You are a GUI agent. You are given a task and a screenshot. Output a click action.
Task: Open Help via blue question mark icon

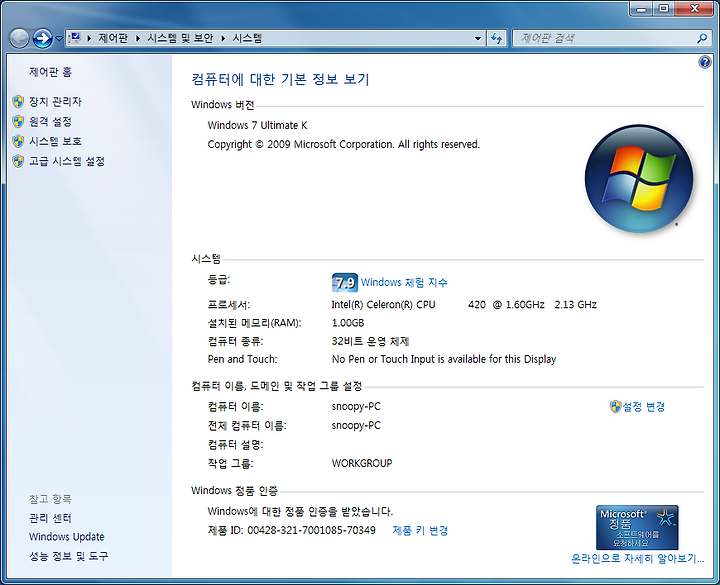[704, 62]
